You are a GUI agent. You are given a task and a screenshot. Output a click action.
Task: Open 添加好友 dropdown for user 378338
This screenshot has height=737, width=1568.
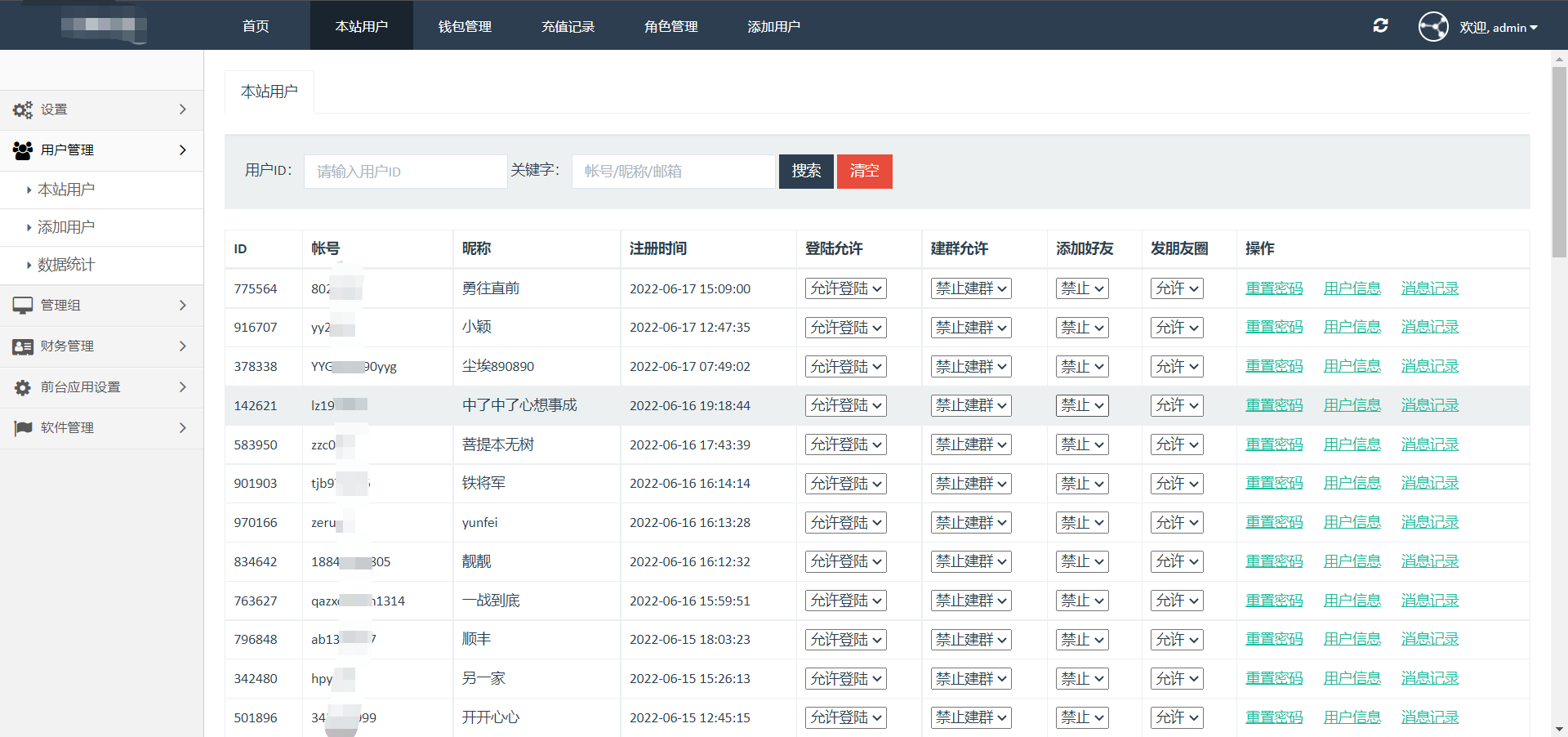pos(1082,367)
